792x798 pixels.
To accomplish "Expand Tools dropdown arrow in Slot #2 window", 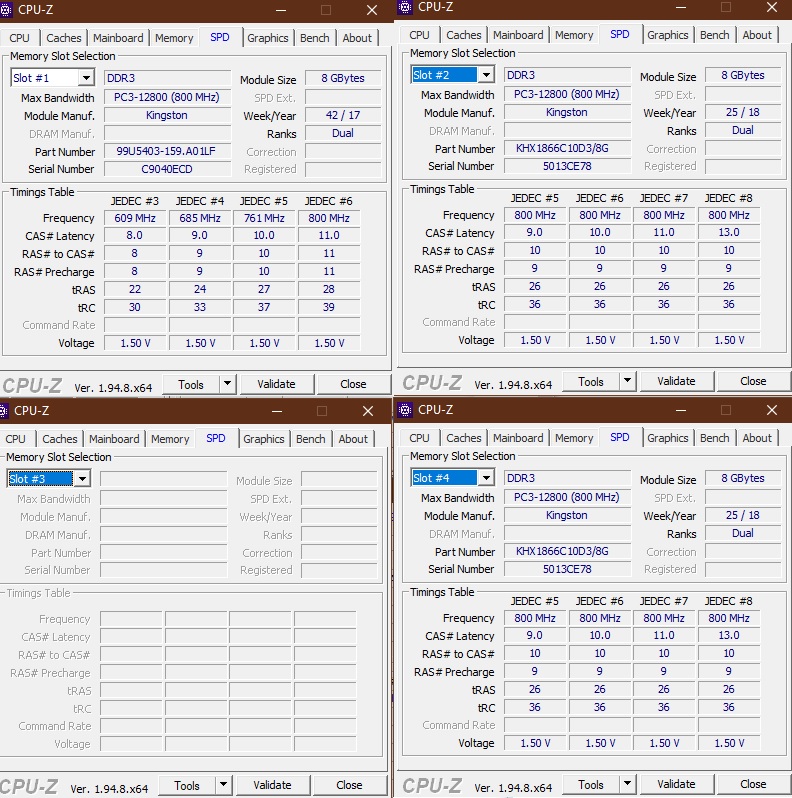I will (x=627, y=381).
